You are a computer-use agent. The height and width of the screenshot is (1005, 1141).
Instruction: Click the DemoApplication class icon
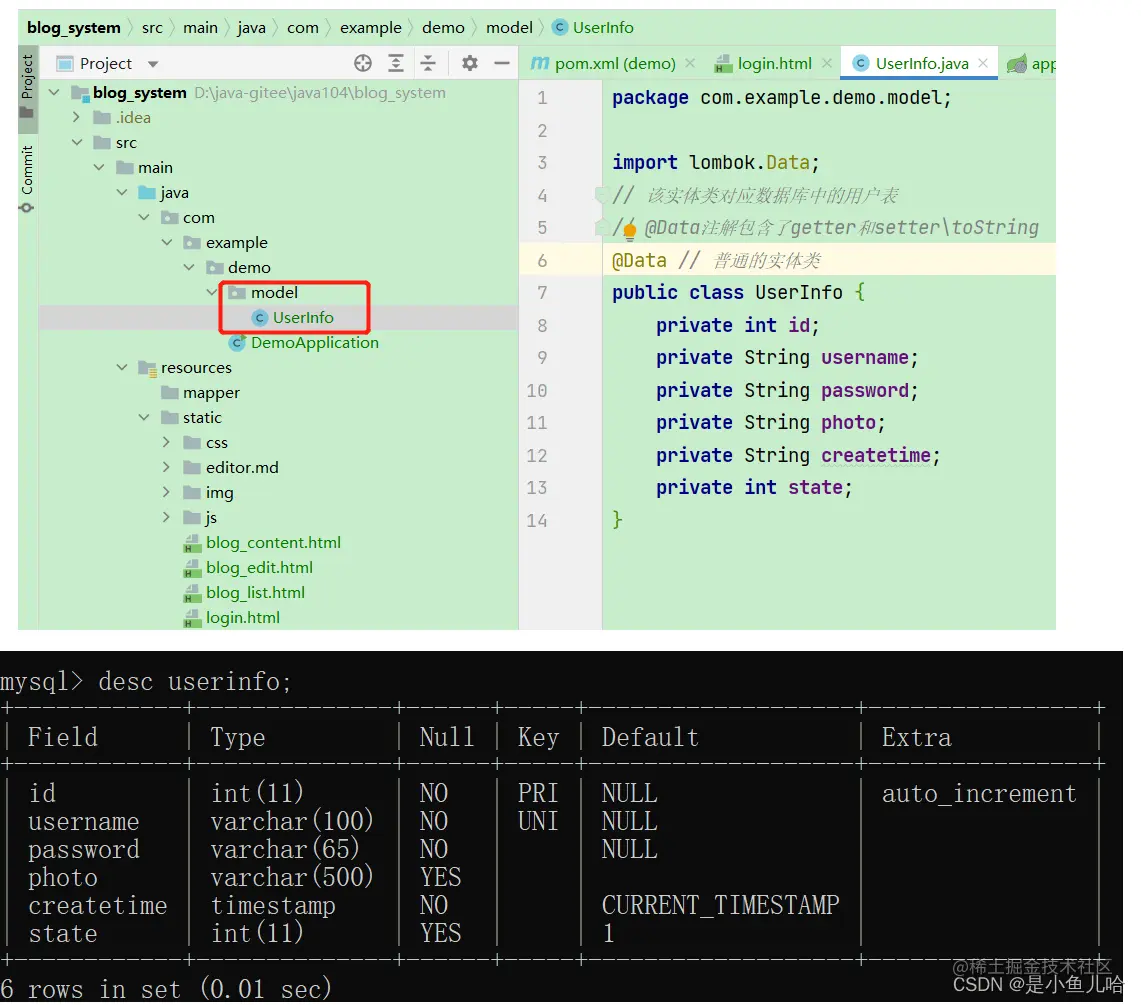[x=236, y=342]
